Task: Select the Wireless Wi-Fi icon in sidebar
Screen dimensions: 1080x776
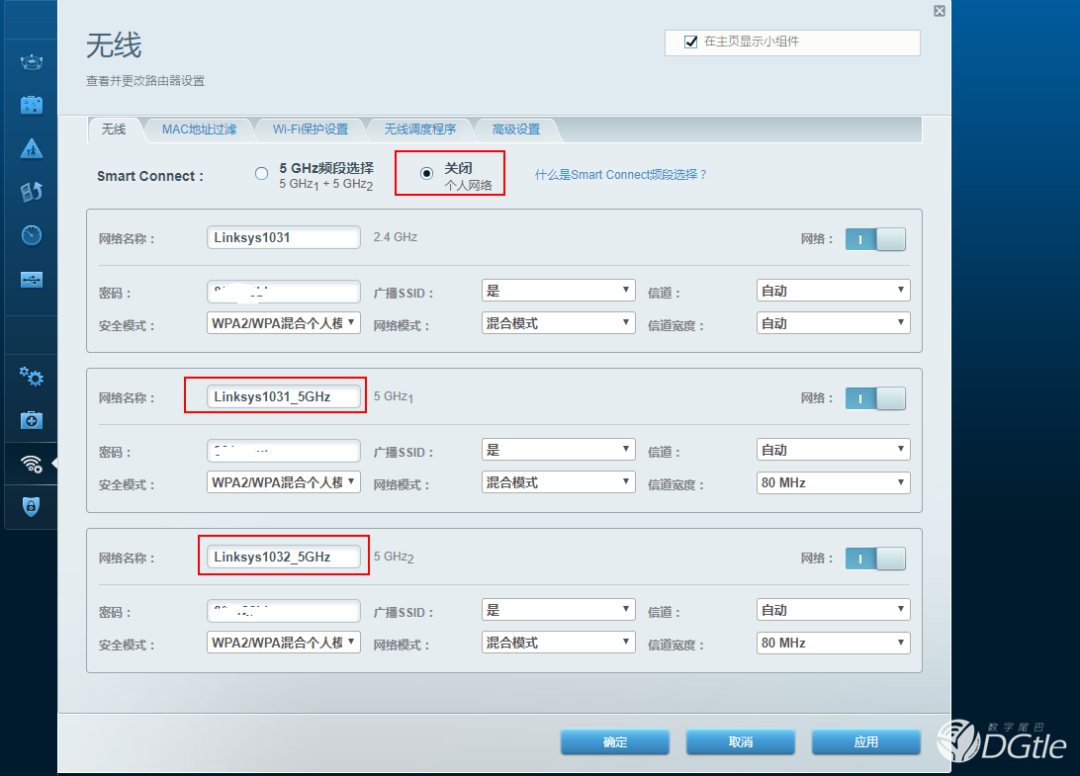Action: tap(32, 464)
